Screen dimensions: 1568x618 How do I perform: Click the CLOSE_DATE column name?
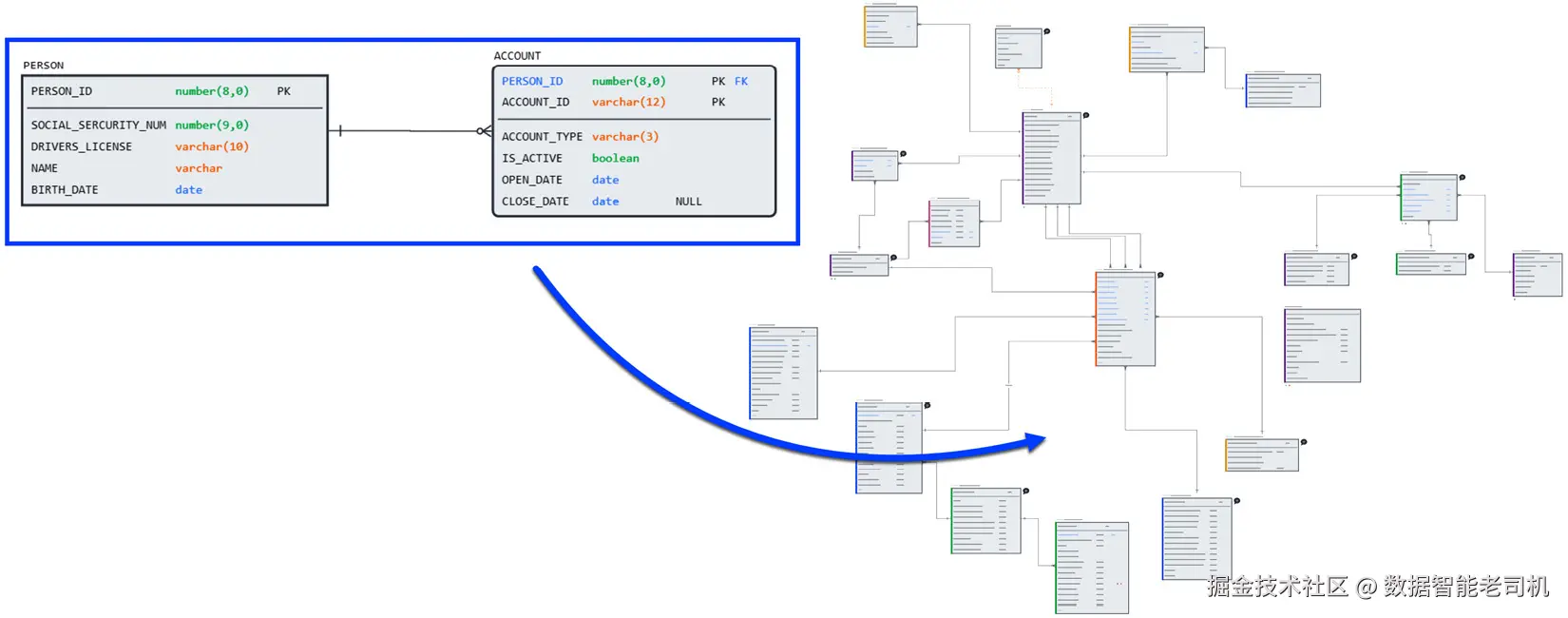click(x=535, y=202)
